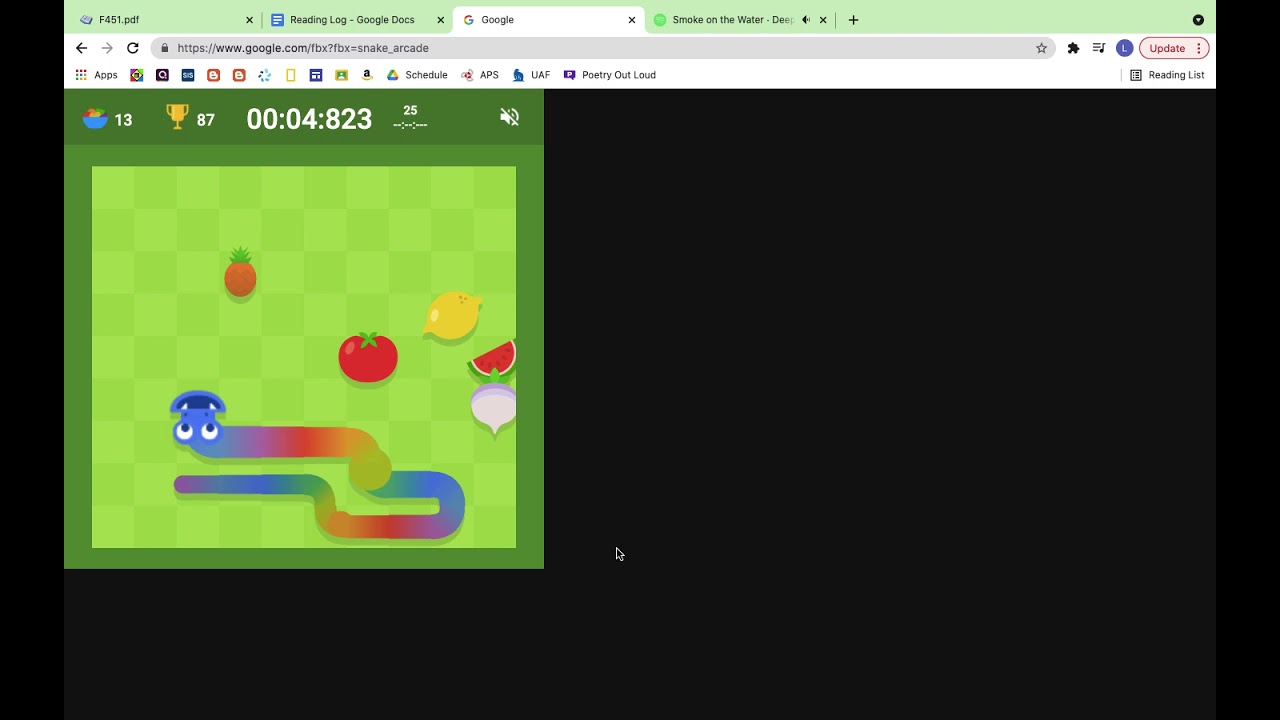The image size is (1280, 720).
Task: Mute audio on Smoke on the Water tab
Action: [x=806, y=20]
